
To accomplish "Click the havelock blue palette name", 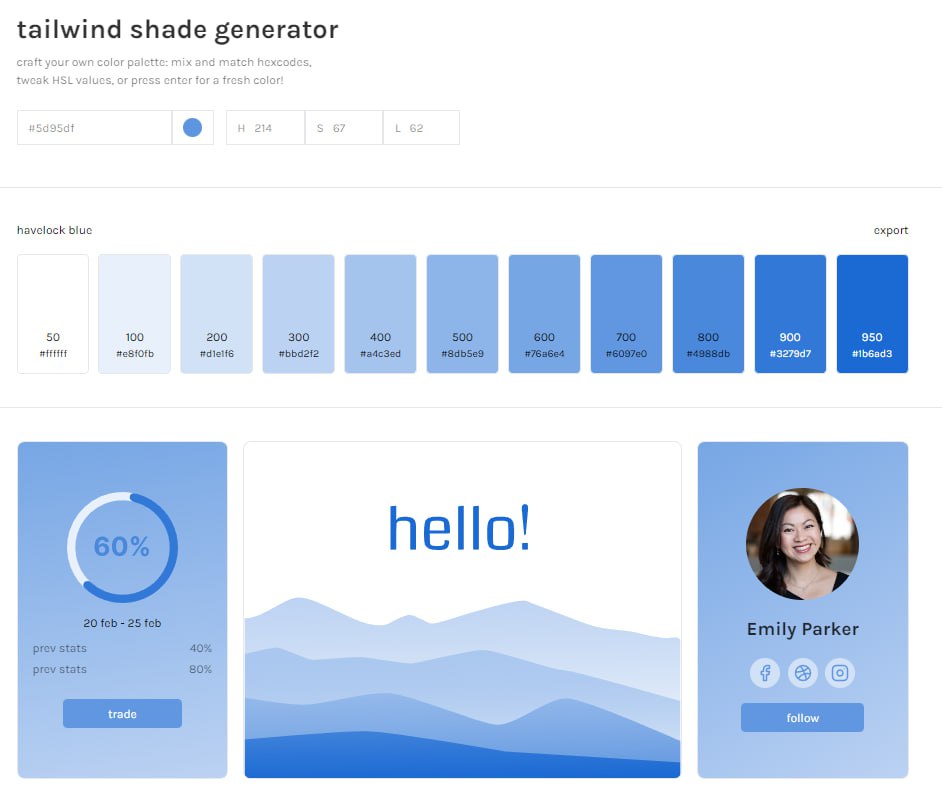I will (x=54, y=230).
